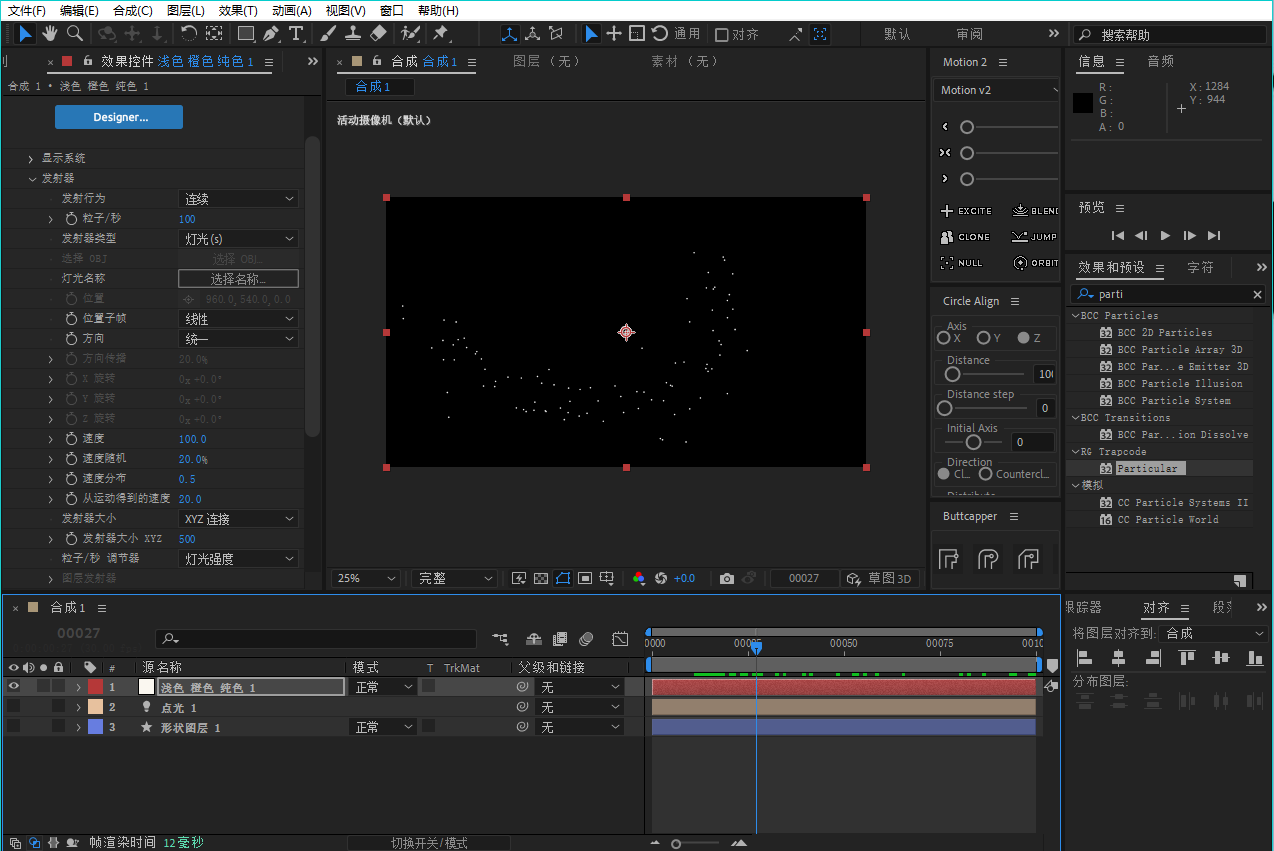Viewport: 1274px width, 851px height.
Task: Select the Brush tool
Action: coord(328,33)
